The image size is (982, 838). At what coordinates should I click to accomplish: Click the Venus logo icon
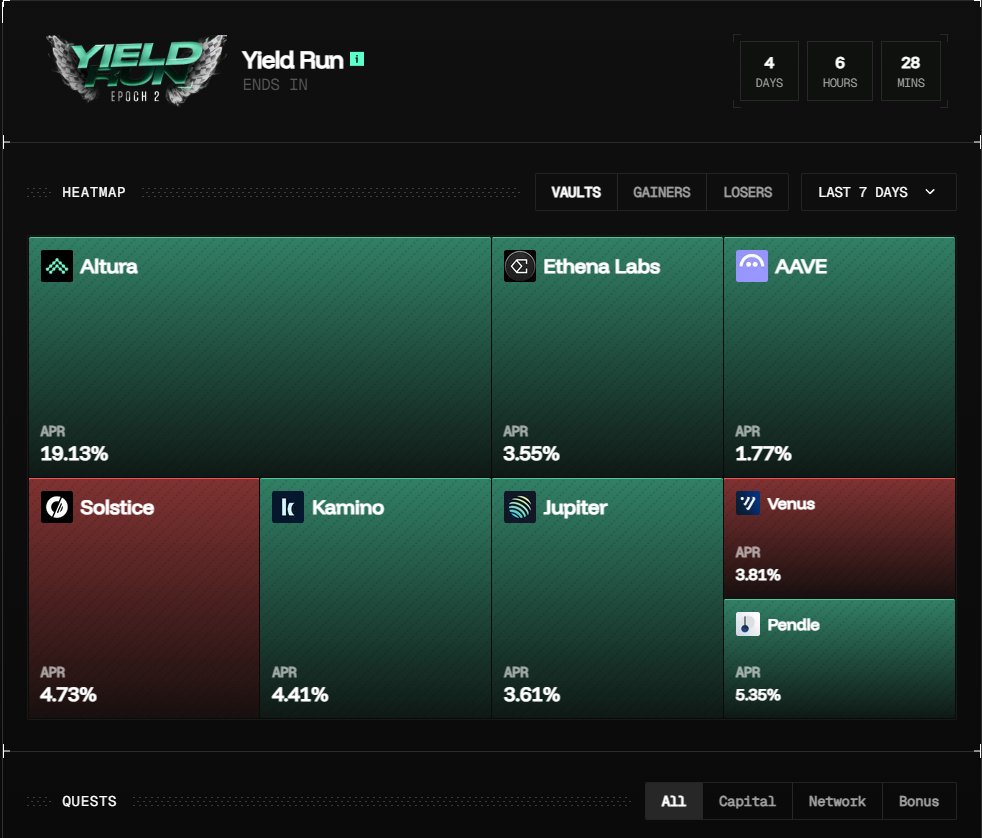[748, 504]
